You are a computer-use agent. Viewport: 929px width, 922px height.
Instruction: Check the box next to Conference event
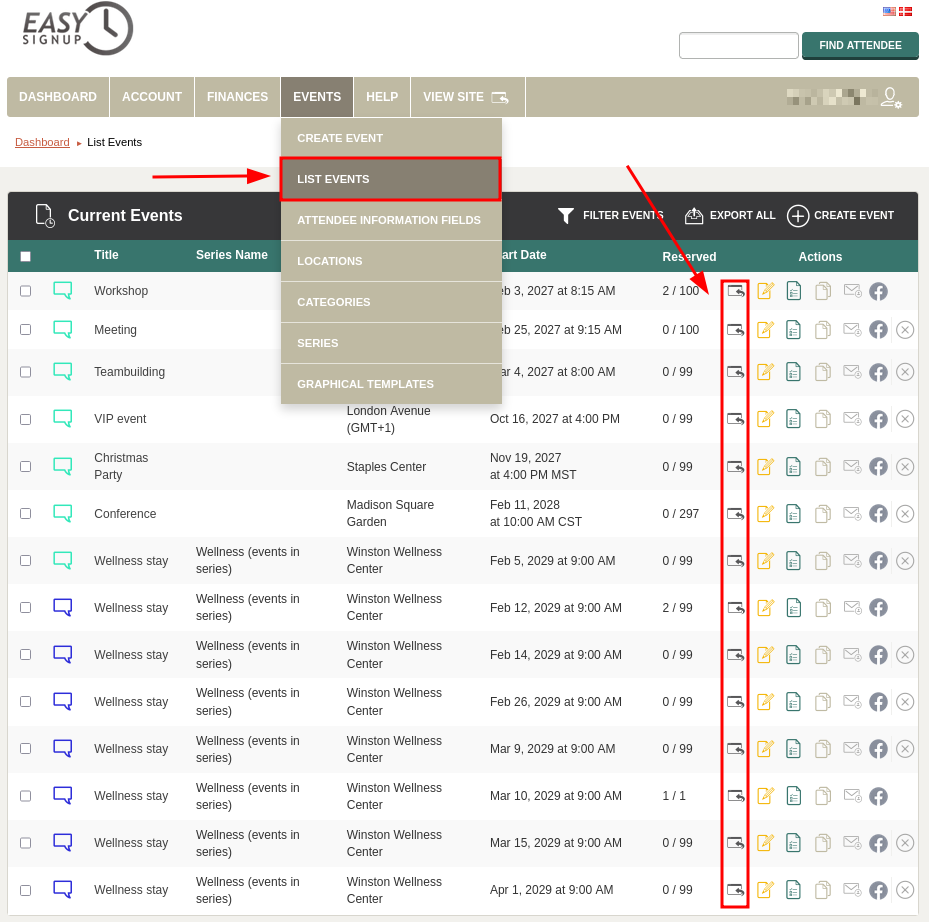(26, 514)
